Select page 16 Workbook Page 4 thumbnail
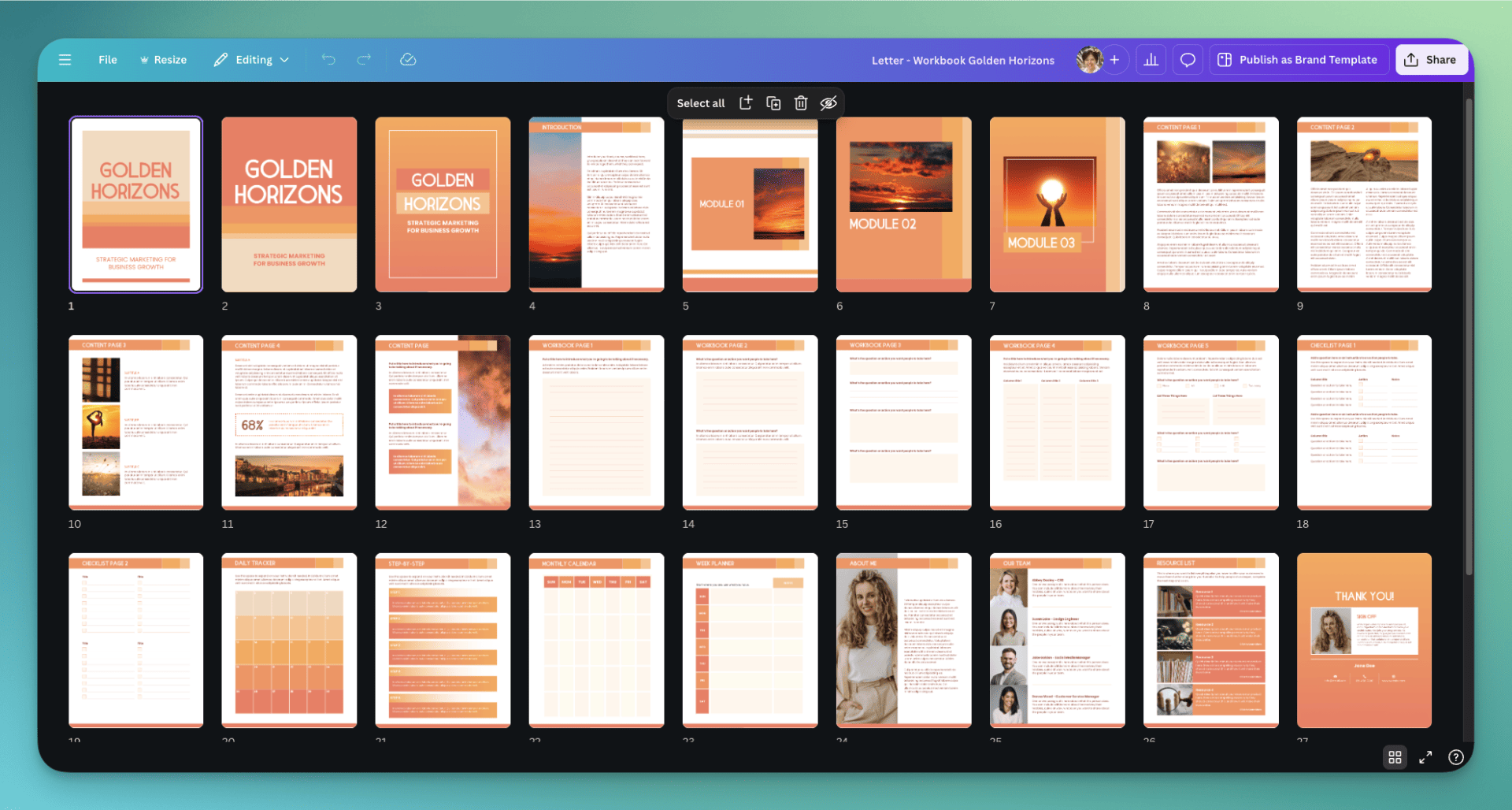The height and width of the screenshot is (810, 1512). click(x=1057, y=422)
